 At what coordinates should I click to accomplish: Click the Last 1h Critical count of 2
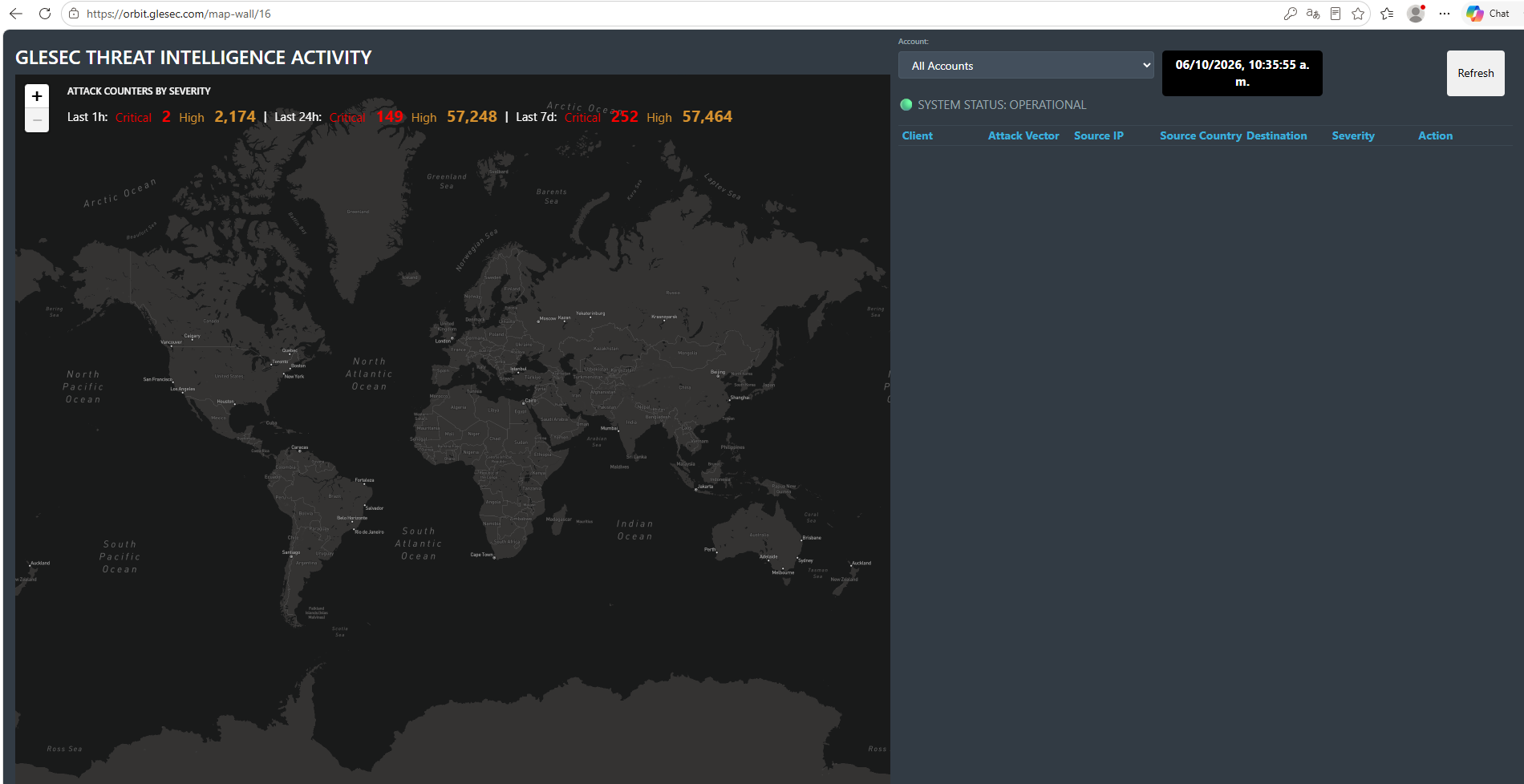(x=166, y=116)
